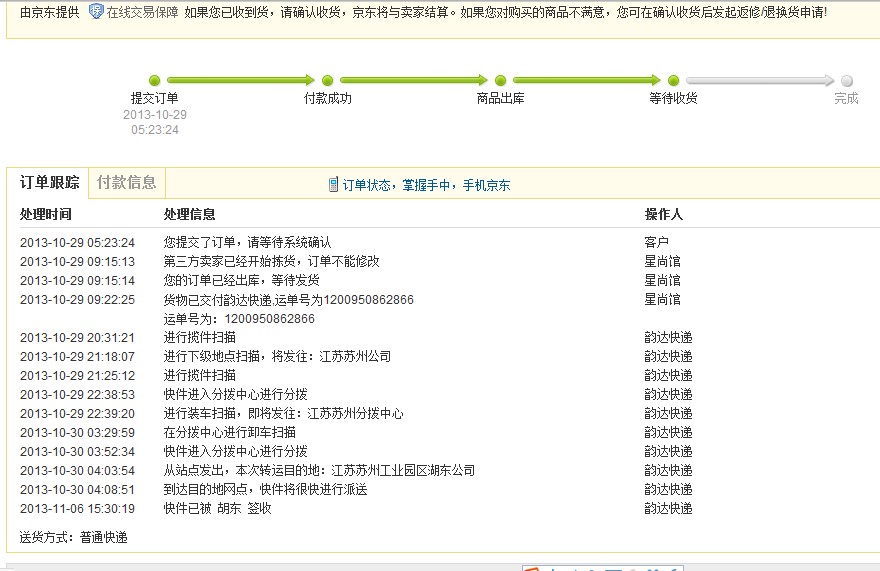Click the row text 您提交了订单，请等待系统确认
Screen dimensions: 880x571
[x=247, y=243]
